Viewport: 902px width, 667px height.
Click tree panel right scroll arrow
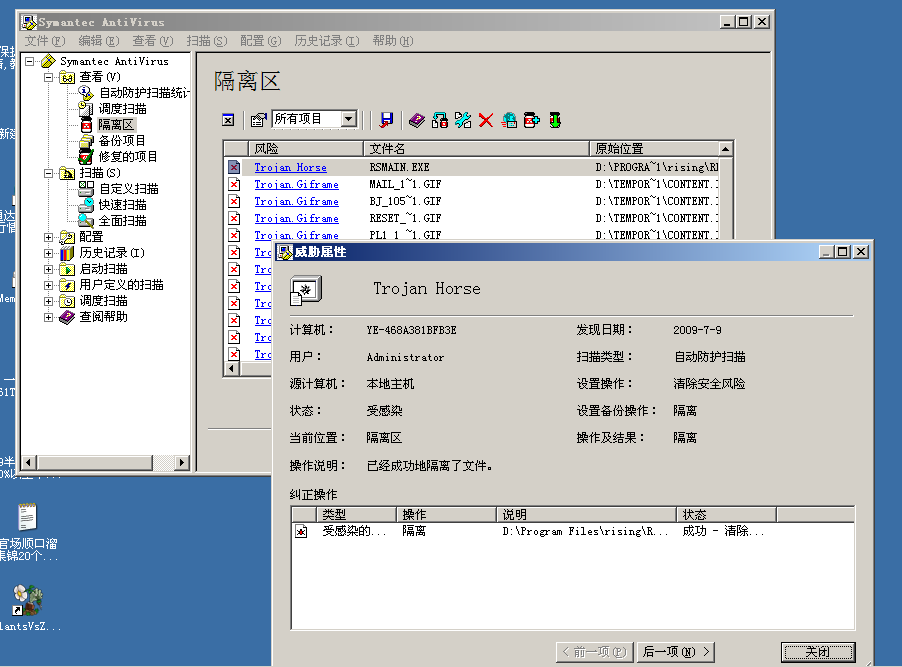[182, 462]
